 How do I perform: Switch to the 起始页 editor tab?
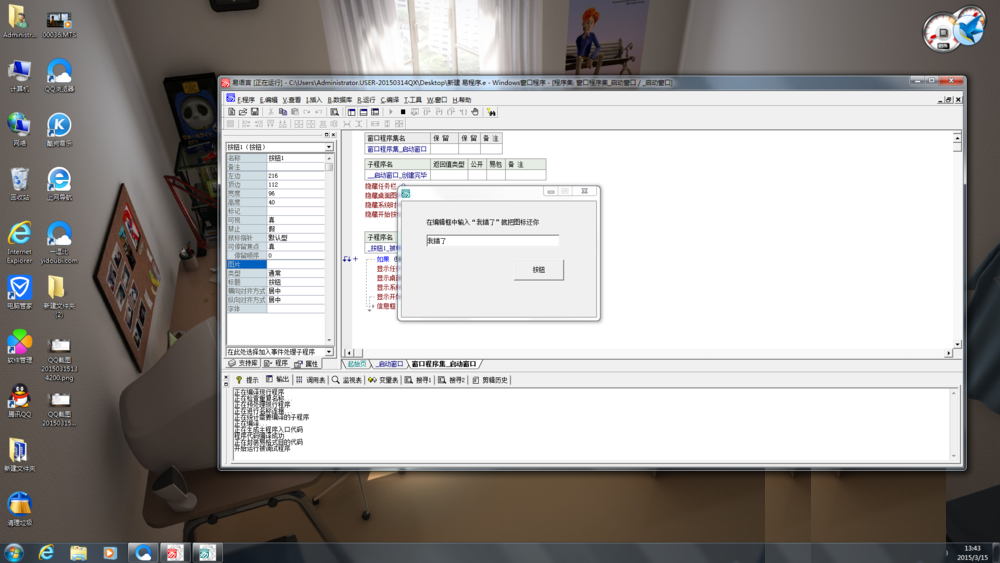[x=357, y=364]
